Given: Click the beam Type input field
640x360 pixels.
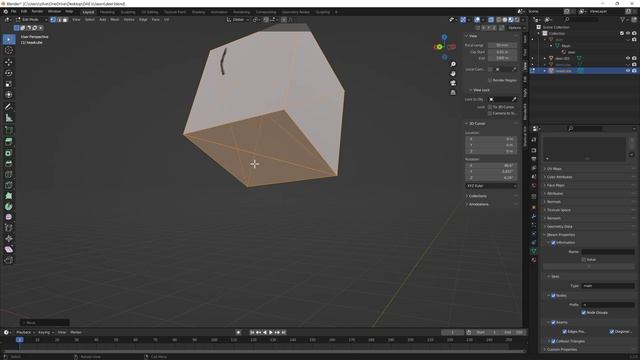Looking at the screenshot, I should click(608, 286).
